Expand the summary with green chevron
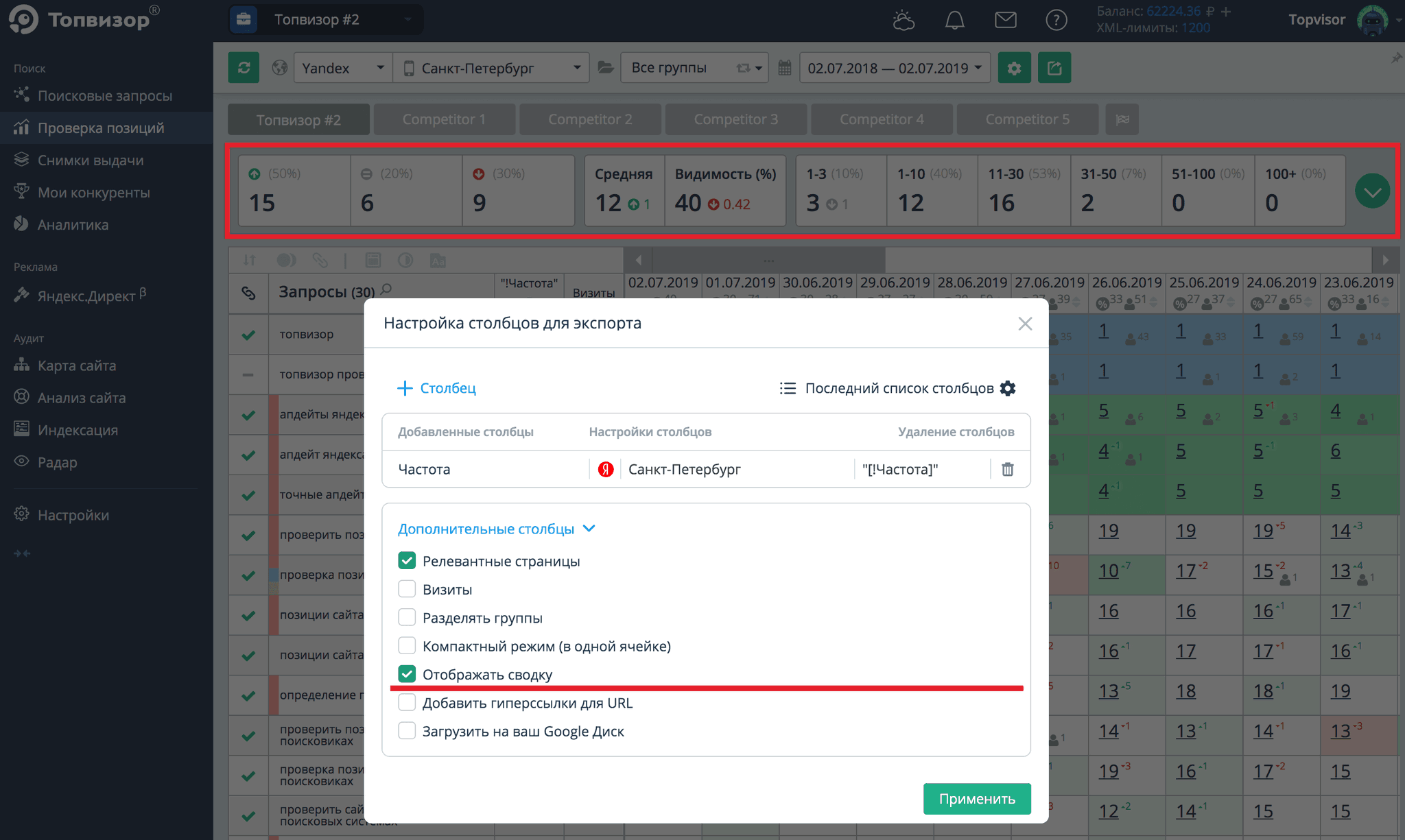Image resolution: width=1405 pixels, height=840 pixels. (x=1372, y=191)
